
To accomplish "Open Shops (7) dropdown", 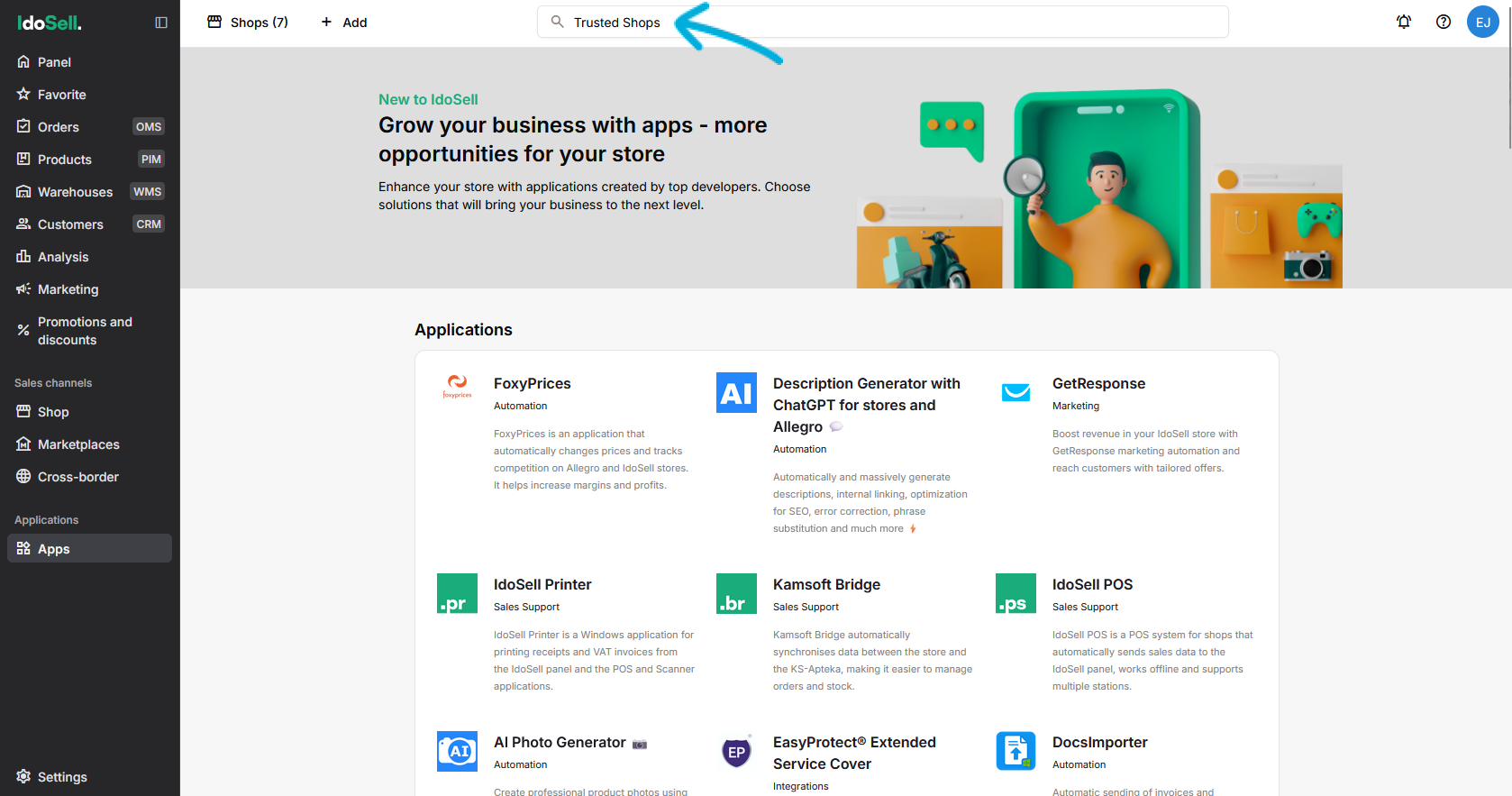I will 248,22.
